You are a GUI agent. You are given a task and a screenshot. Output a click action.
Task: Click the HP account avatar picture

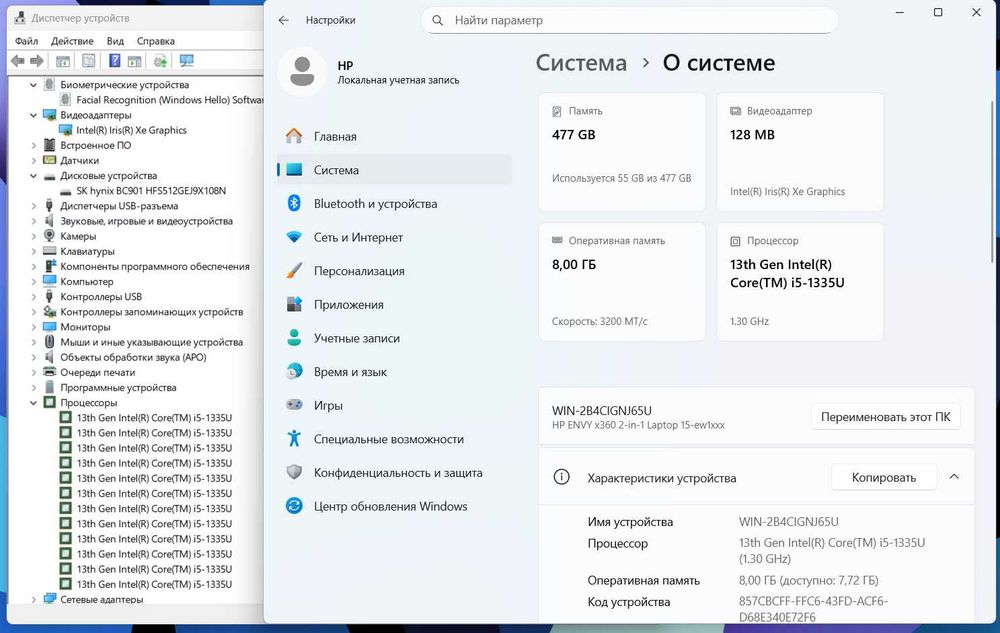click(x=302, y=71)
